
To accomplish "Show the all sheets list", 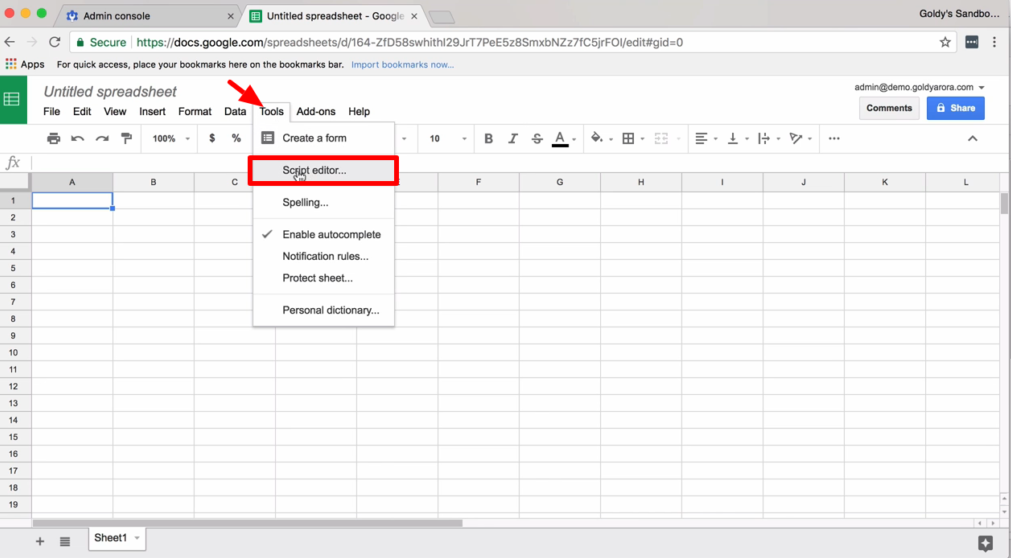I will pos(64,541).
